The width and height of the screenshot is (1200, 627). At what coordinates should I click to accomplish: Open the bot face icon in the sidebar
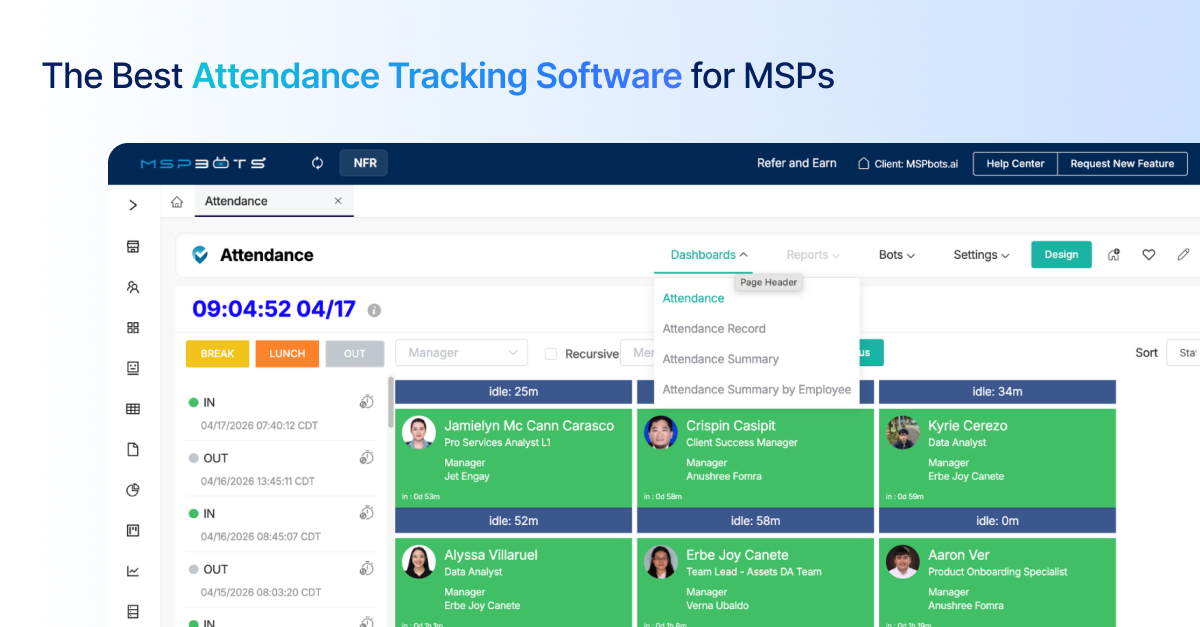click(133, 368)
